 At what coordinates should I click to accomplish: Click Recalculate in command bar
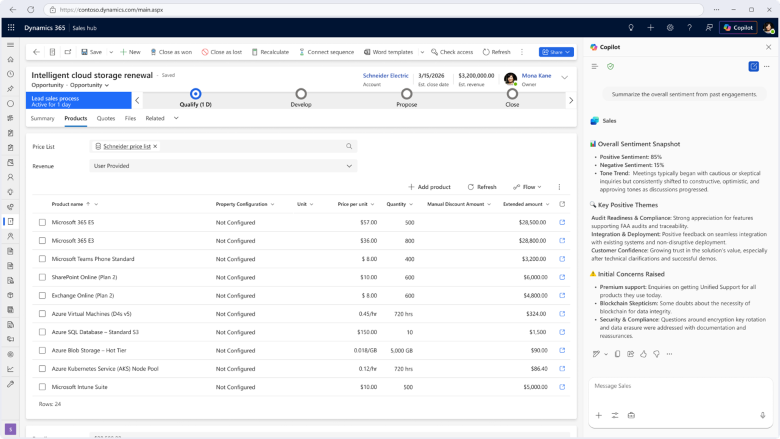(270, 52)
